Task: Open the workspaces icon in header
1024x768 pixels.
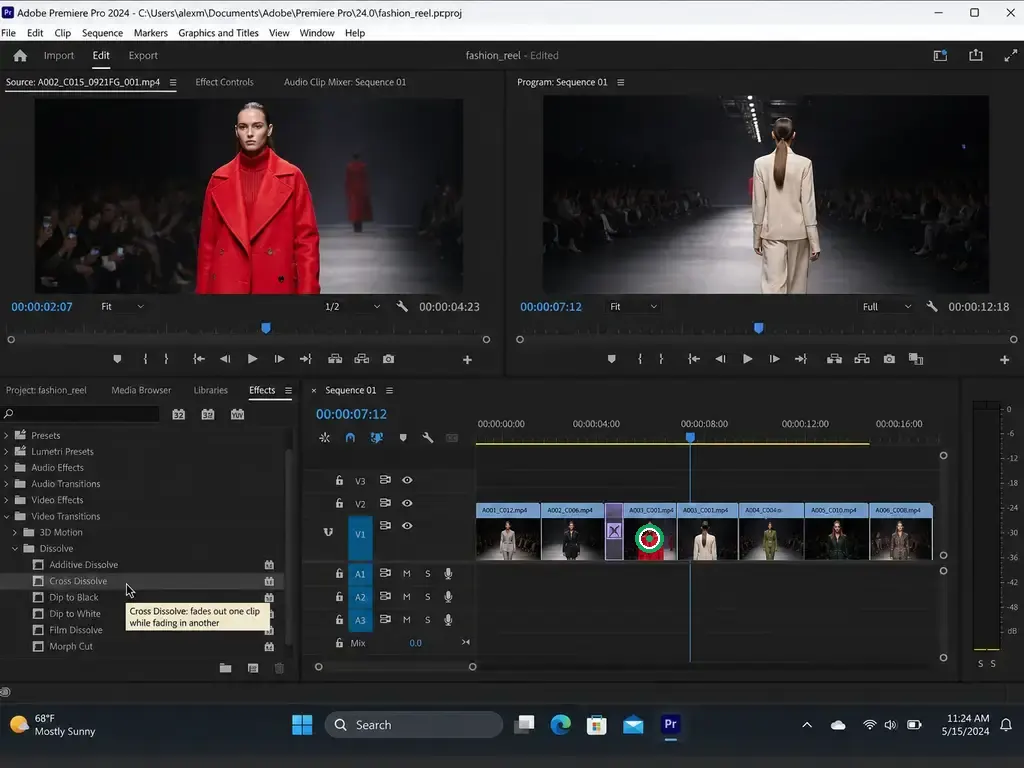Action: pyautogui.click(x=940, y=56)
